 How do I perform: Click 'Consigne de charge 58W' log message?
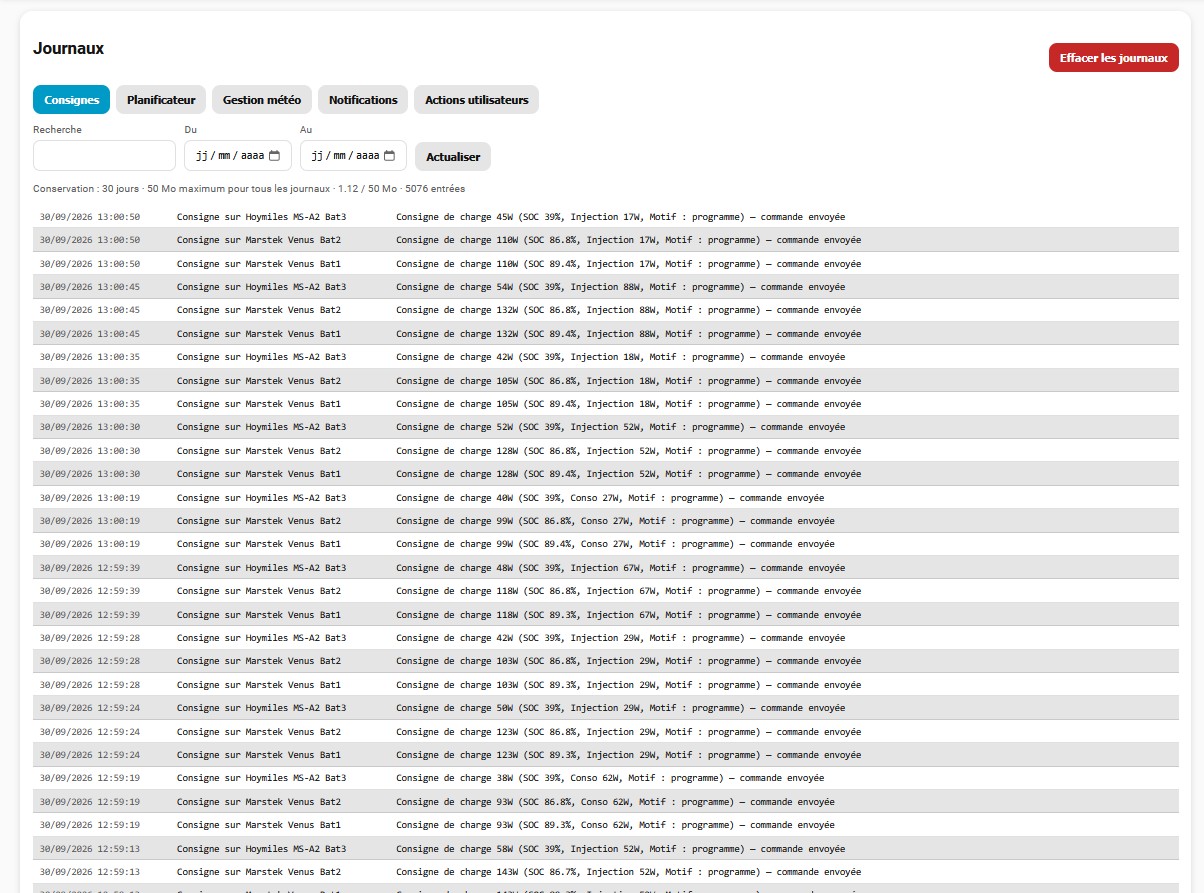pyautogui.click(x=620, y=849)
